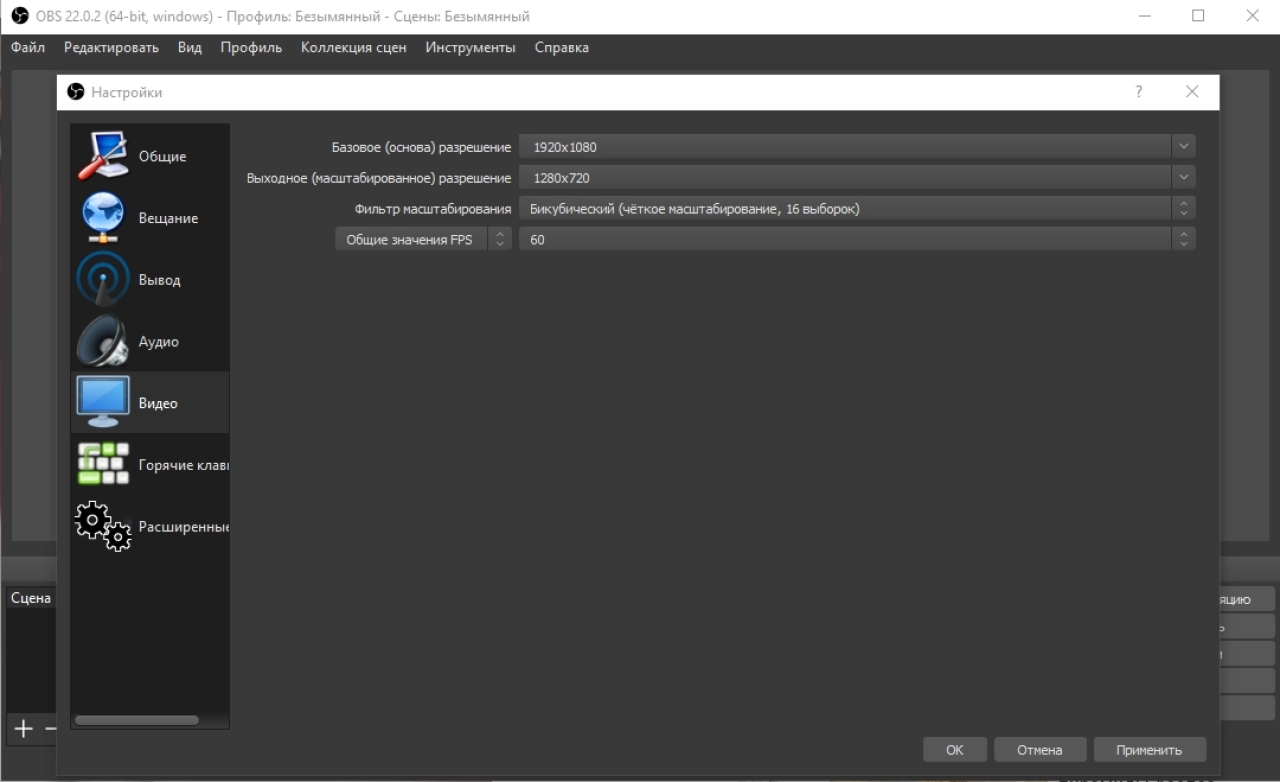
Task: Apply settings with Применить button
Action: (1149, 750)
